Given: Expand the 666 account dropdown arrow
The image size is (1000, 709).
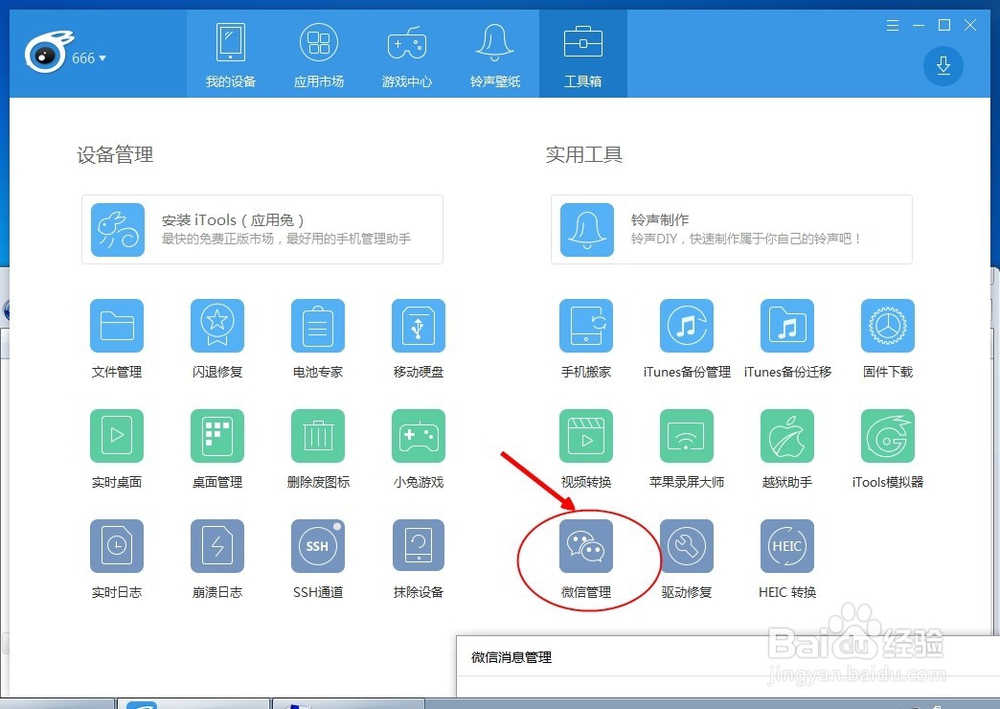Looking at the screenshot, I should coord(103,58).
